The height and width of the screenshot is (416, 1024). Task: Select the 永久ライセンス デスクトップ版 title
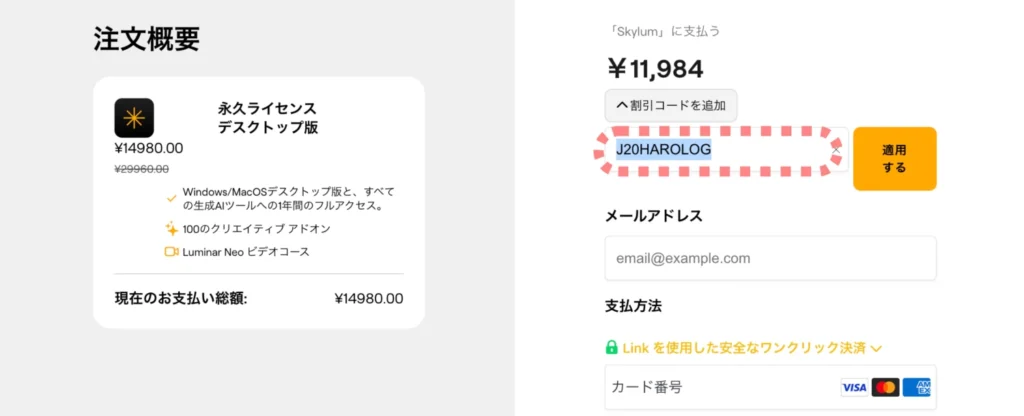[x=268, y=118]
